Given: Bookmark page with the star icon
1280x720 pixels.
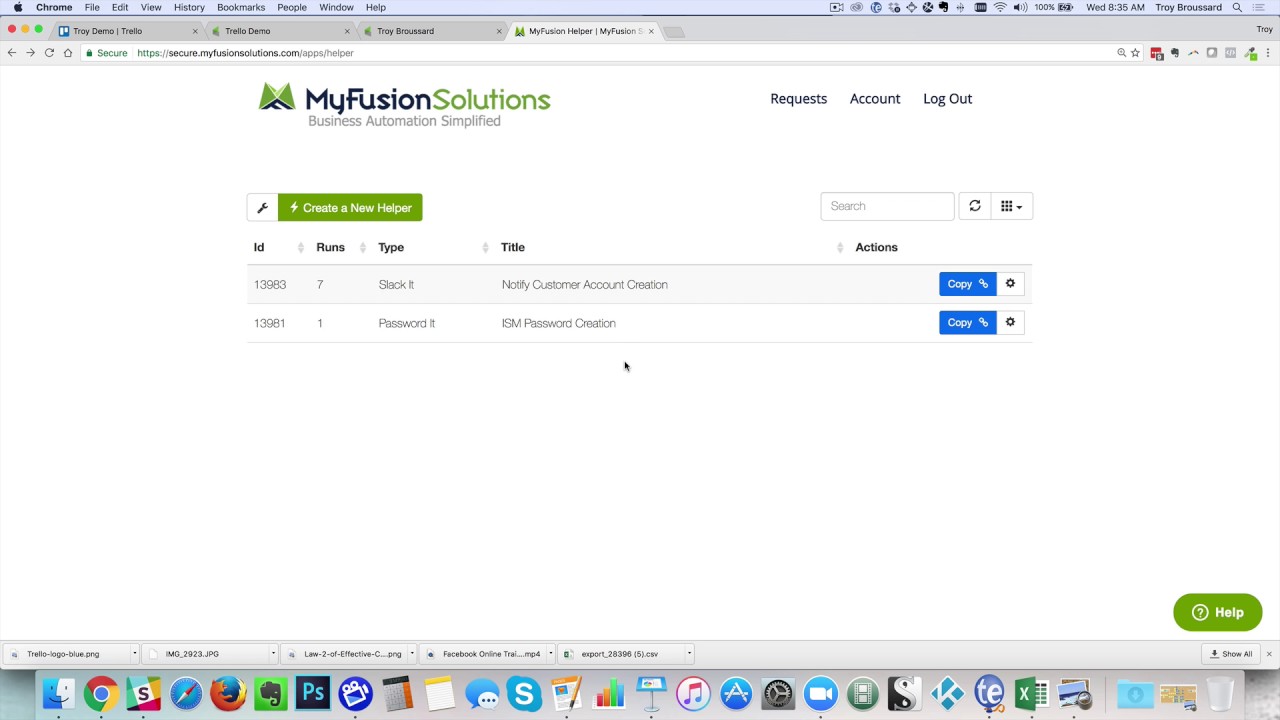Looking at the screenshot, I should 1135,53.
